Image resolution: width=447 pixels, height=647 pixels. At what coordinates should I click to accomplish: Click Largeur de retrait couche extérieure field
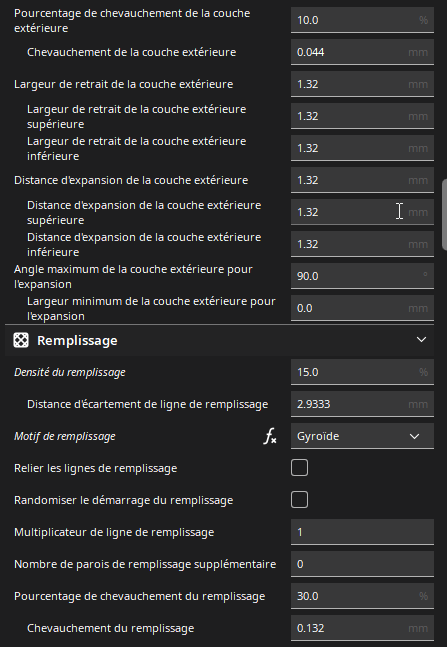pos(362,84)
